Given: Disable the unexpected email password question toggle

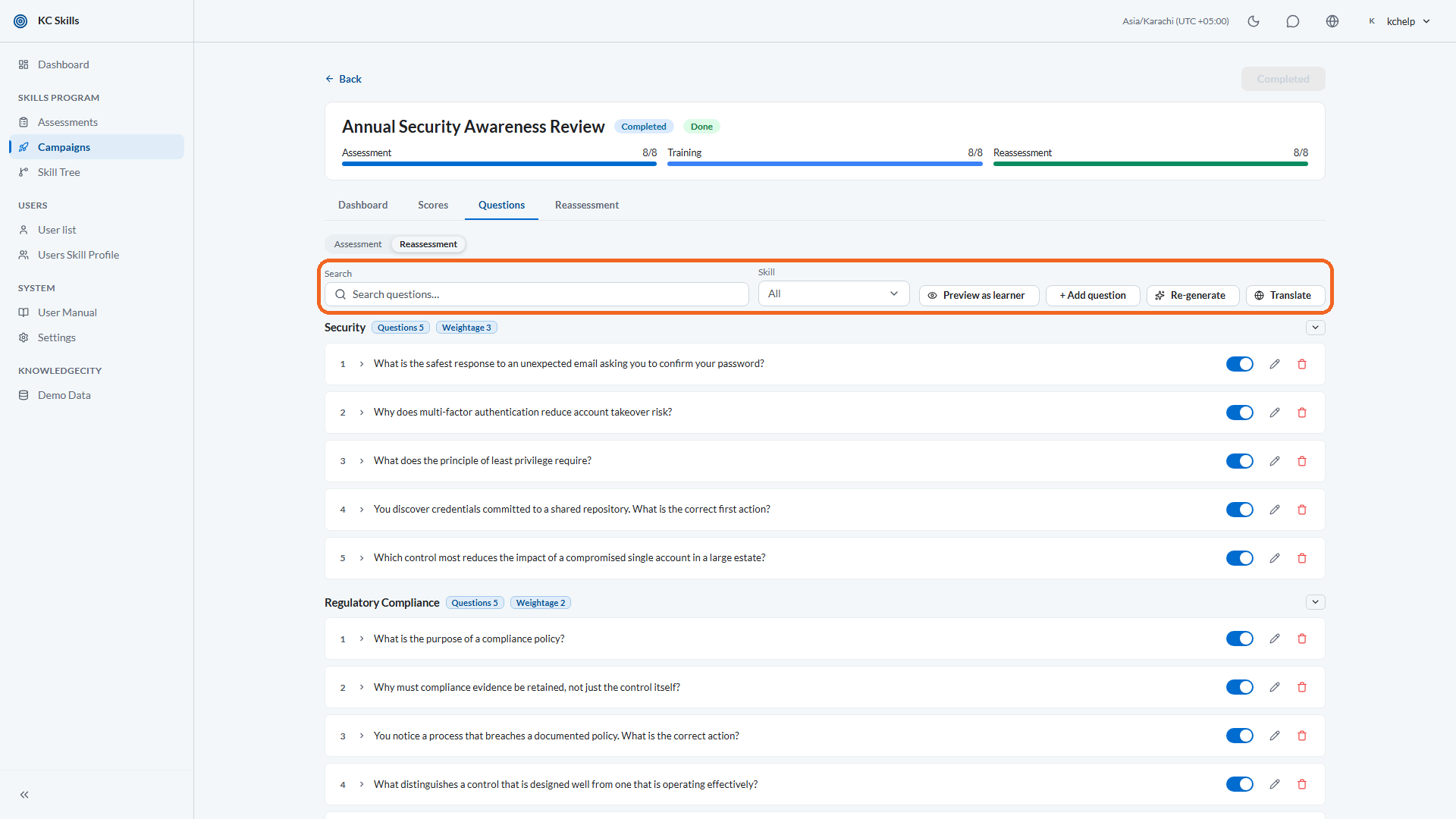Looking at the screenshot, I should point(1240,364).
